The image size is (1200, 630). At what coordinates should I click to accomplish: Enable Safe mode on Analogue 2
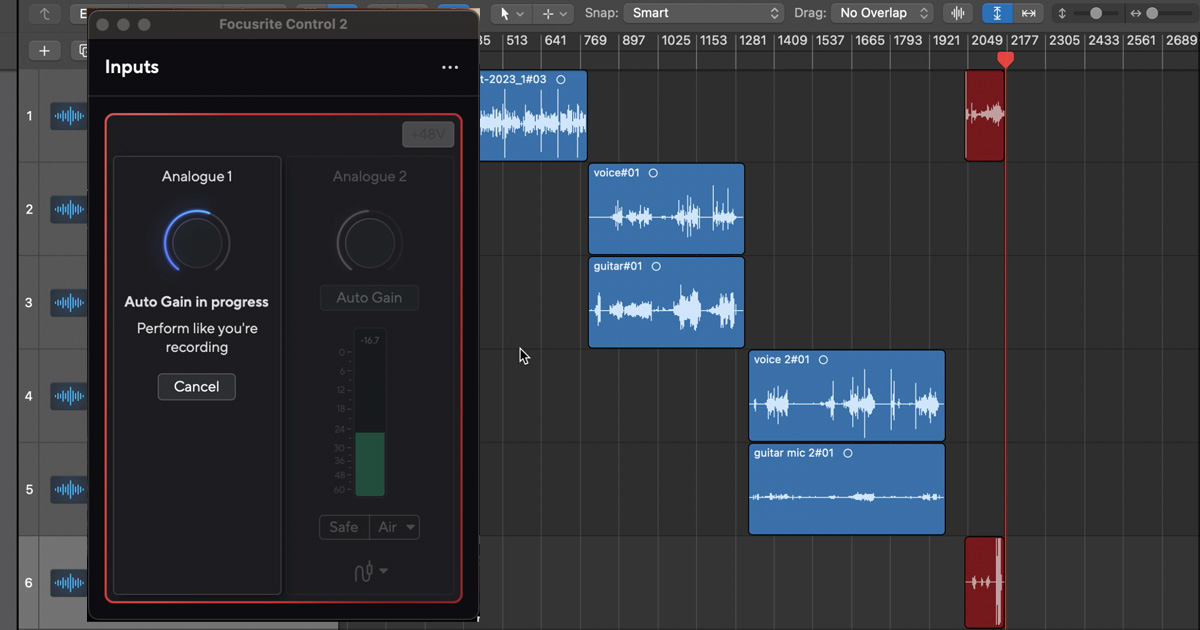point(344,527)
